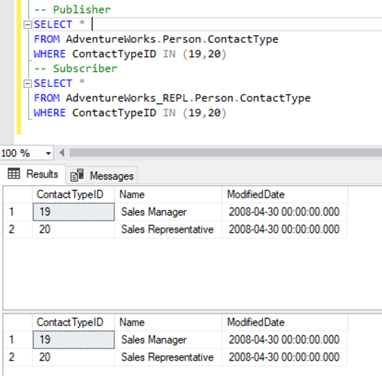Select cell 19 in the first result grid
The image size is (382, 376).
(x=73, y=212)
